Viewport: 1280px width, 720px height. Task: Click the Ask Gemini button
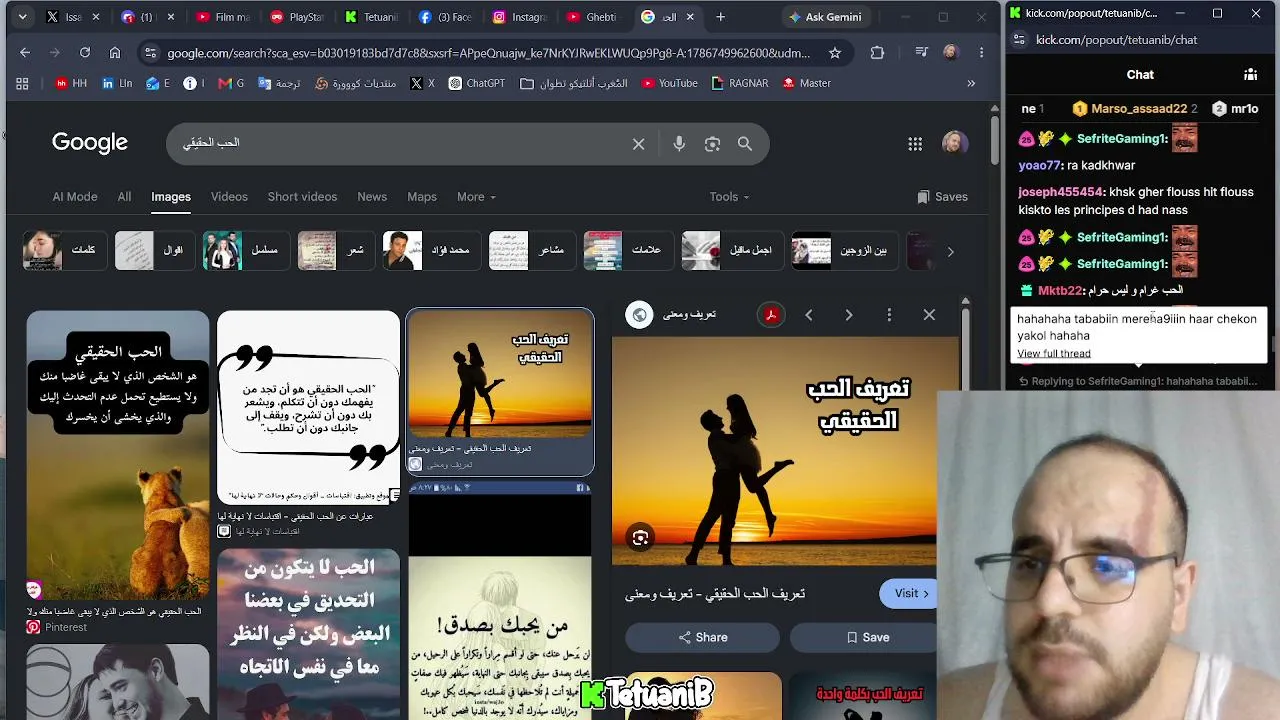pyautogui.click(x=825, y=17)
